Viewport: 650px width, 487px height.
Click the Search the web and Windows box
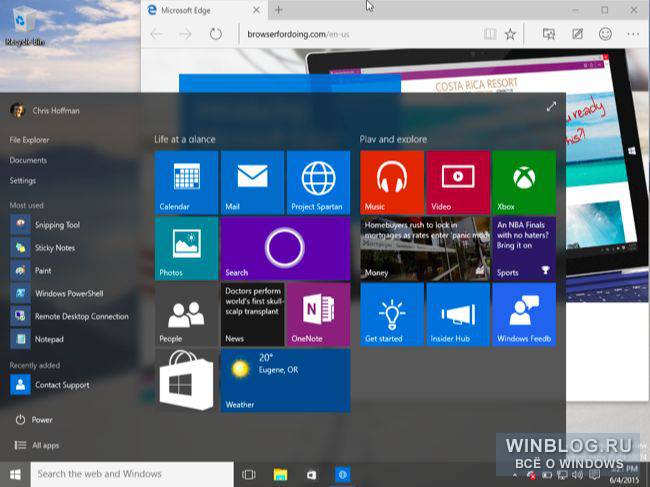132,474
